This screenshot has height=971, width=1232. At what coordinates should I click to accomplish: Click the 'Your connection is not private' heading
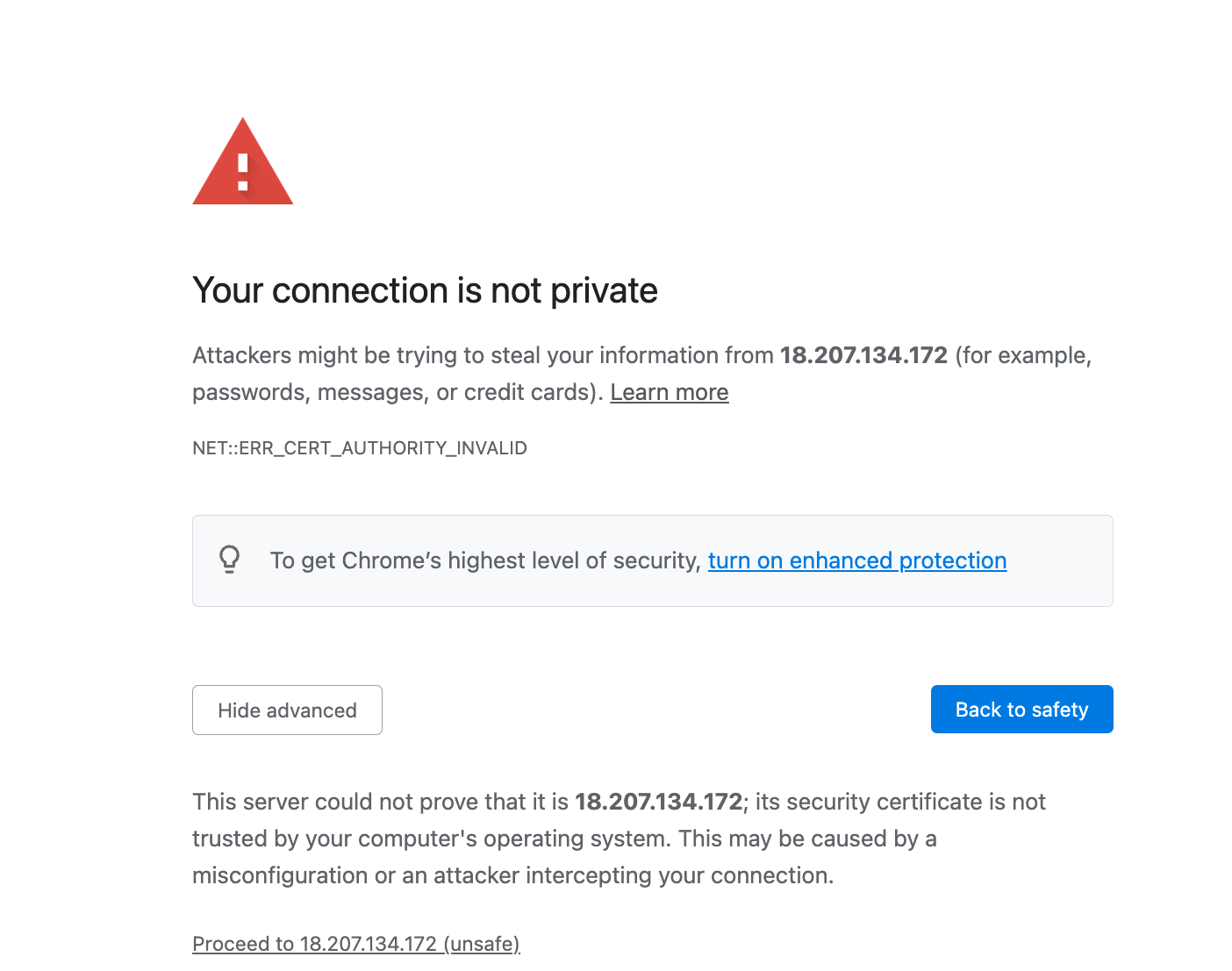coord(425,290)
